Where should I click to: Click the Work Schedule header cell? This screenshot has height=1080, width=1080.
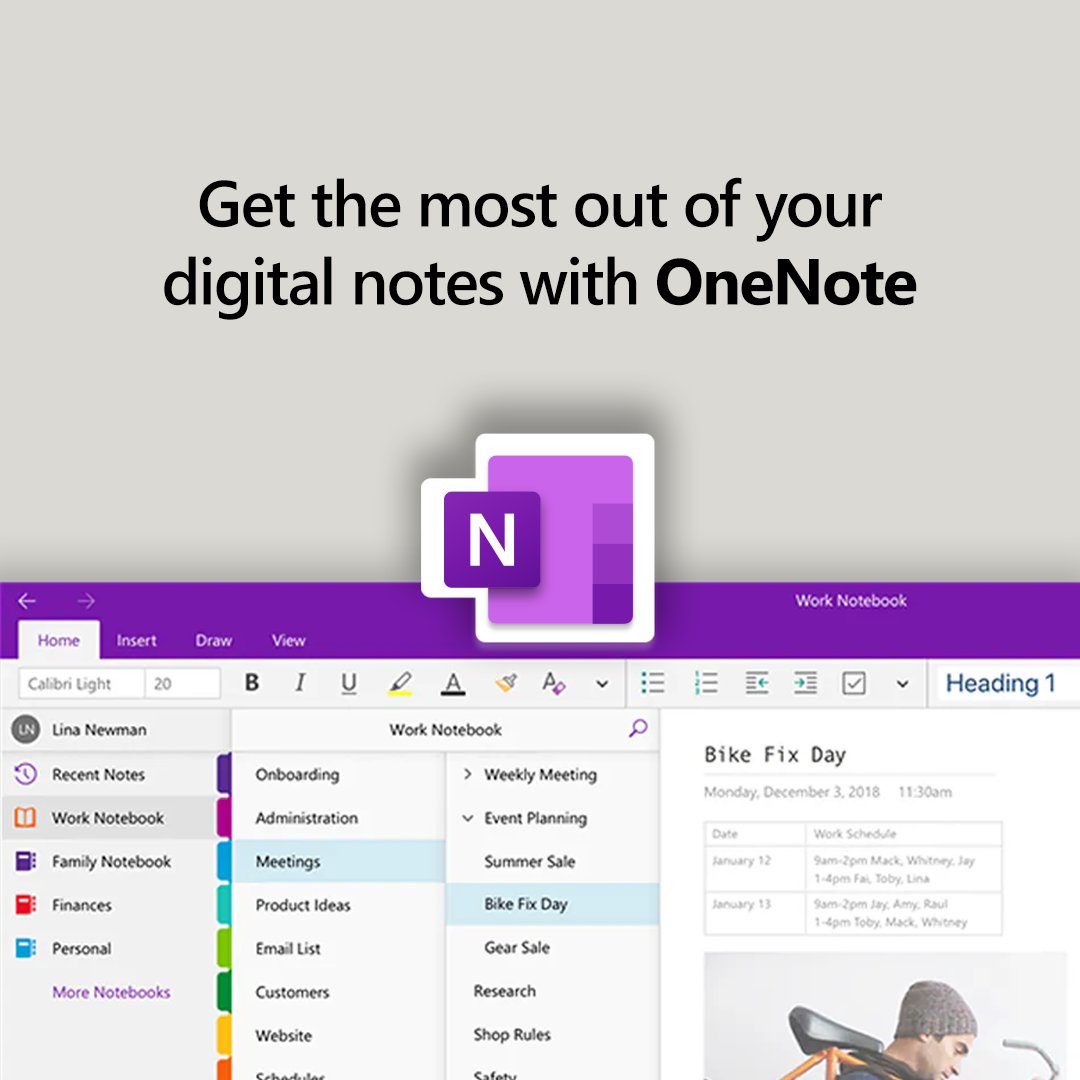click(x=904, y=833)
